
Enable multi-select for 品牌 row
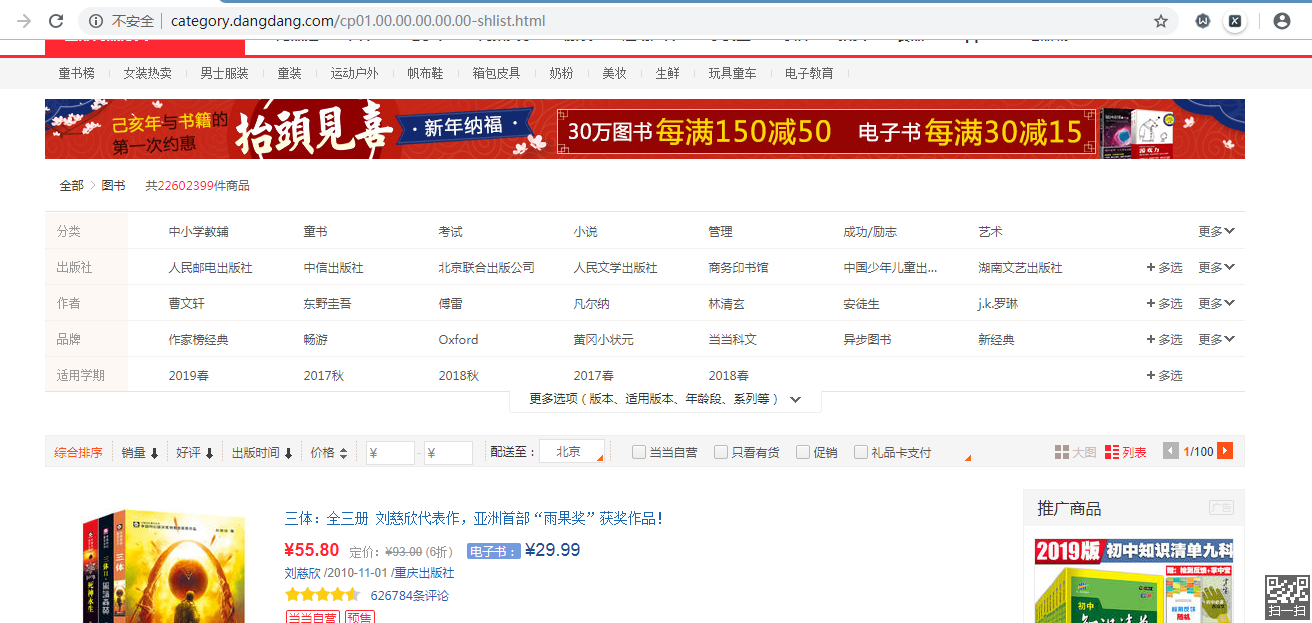tap(1164, 339)
